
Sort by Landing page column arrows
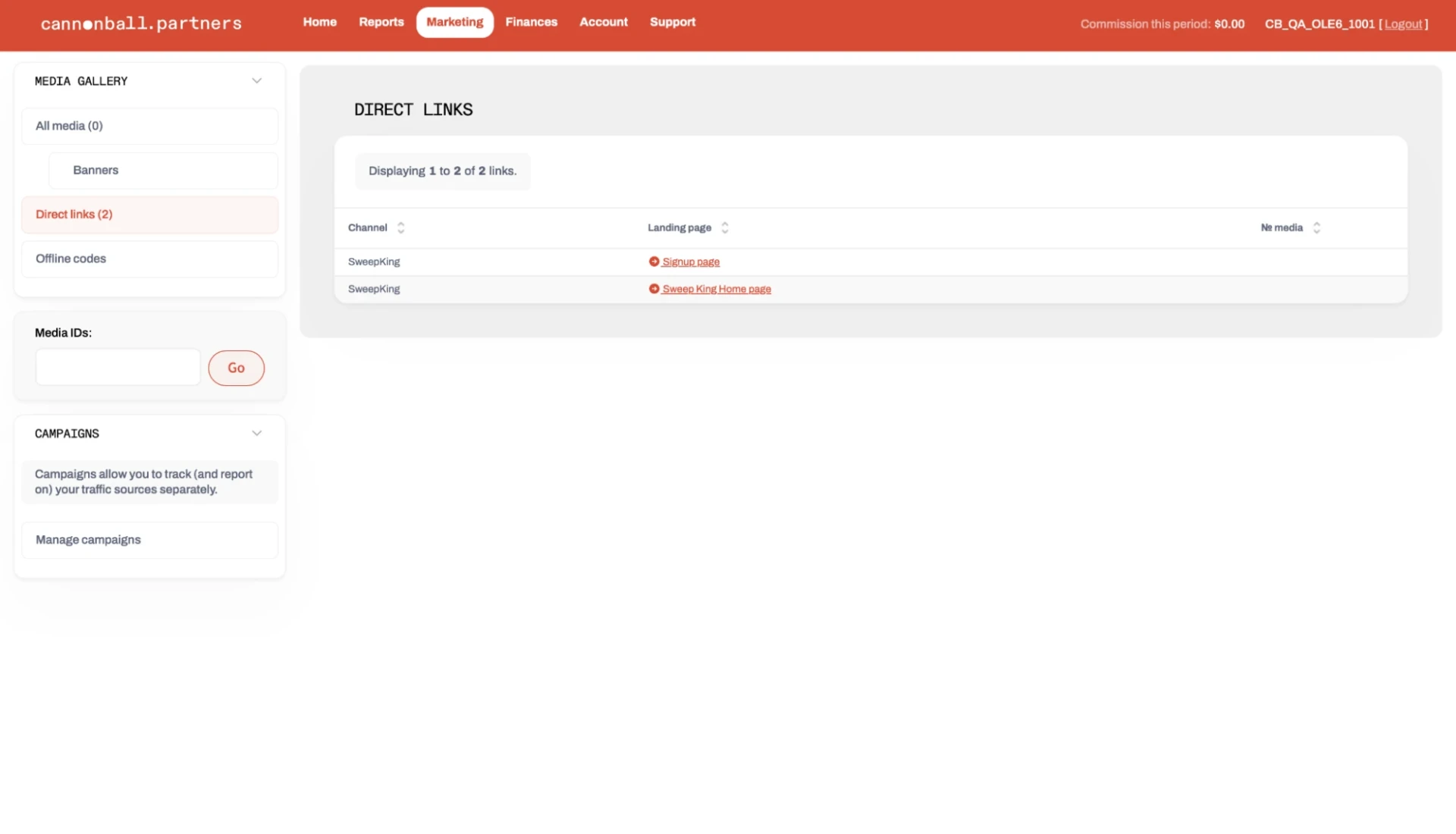pyautogui.click(x=725, y=227)
